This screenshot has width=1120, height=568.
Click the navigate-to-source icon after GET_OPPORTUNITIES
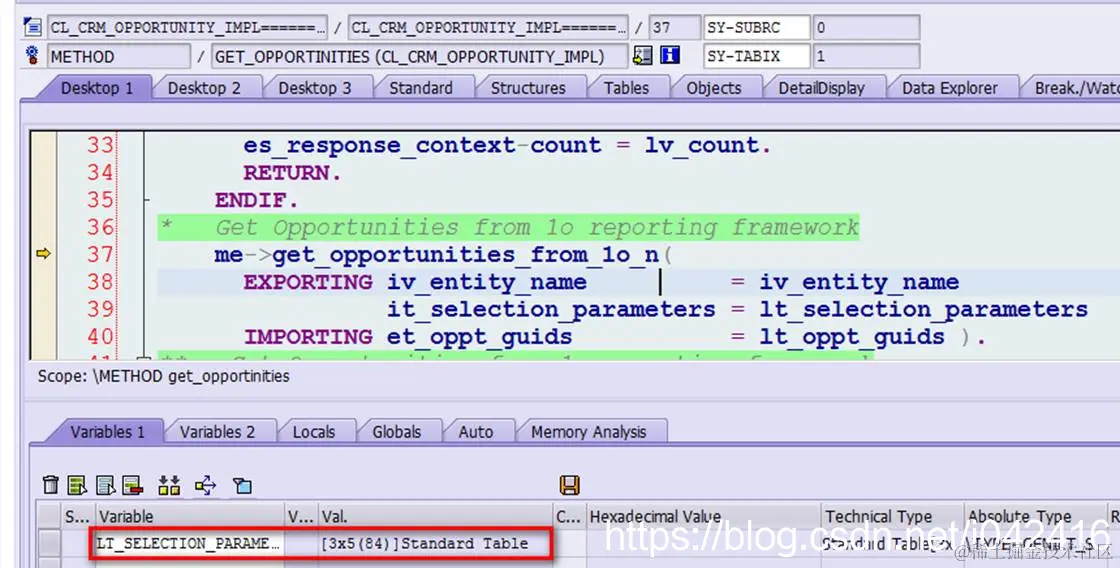(642, 55)
